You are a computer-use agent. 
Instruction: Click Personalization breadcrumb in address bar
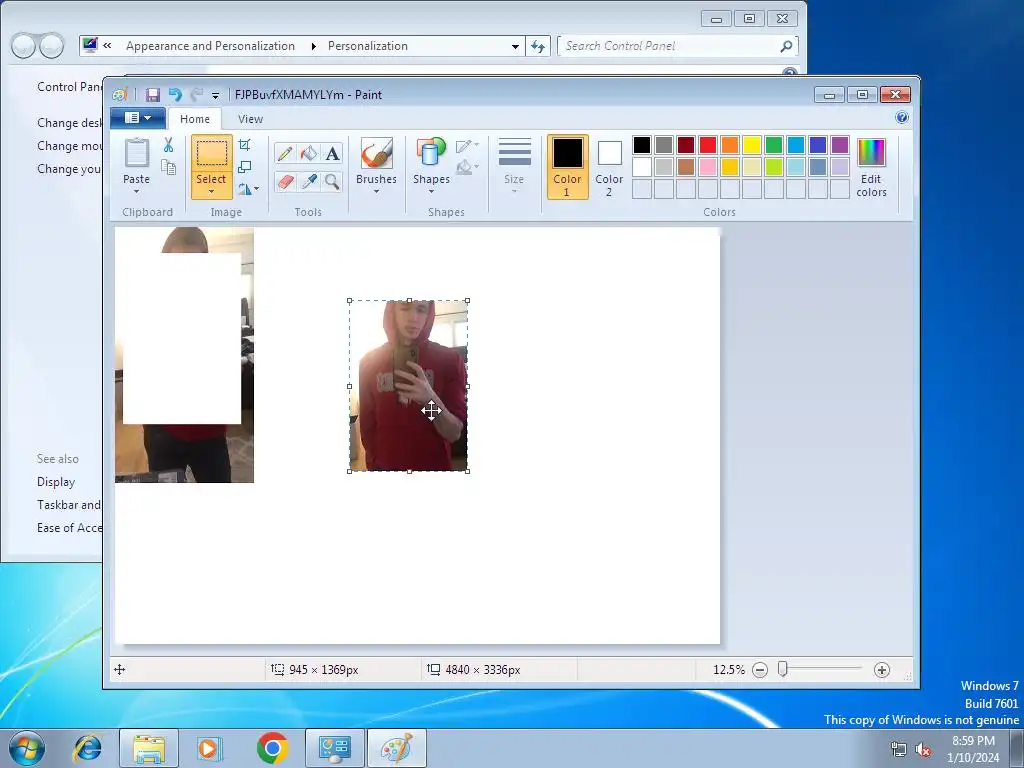(x=368, y=46)
